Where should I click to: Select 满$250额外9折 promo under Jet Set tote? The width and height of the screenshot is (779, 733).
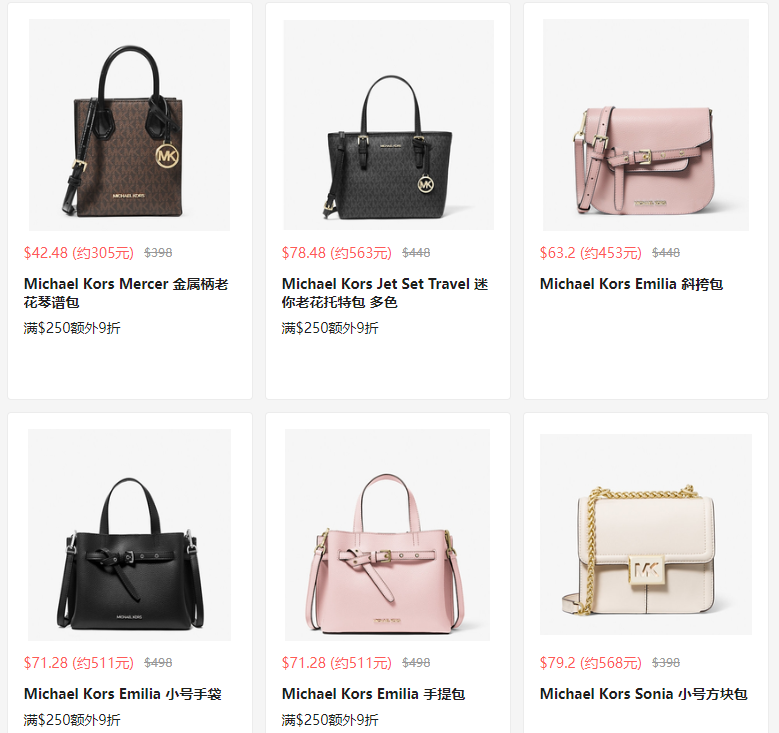[x=330, y=328]
